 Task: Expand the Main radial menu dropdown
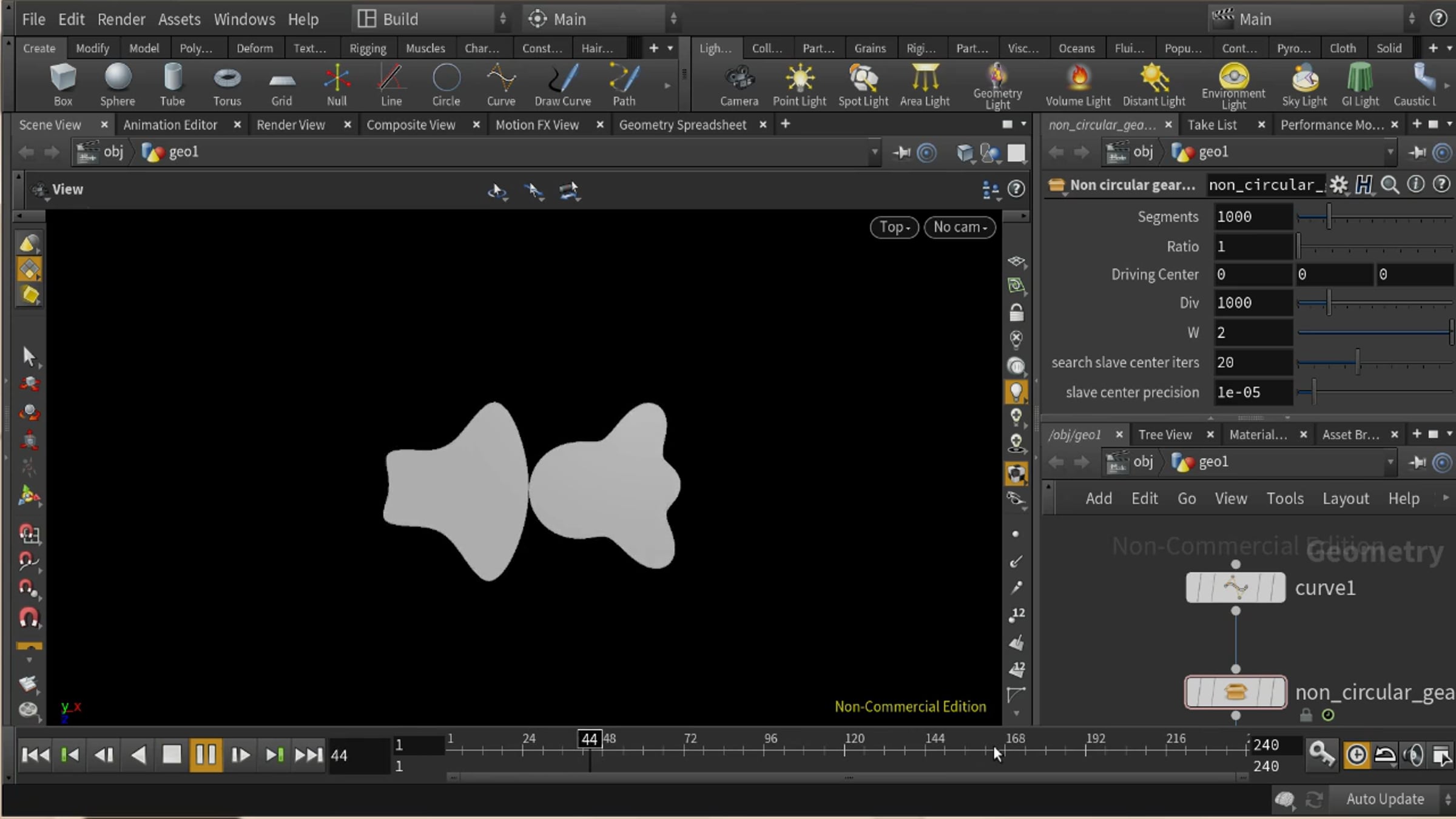[x=601, y=19]
